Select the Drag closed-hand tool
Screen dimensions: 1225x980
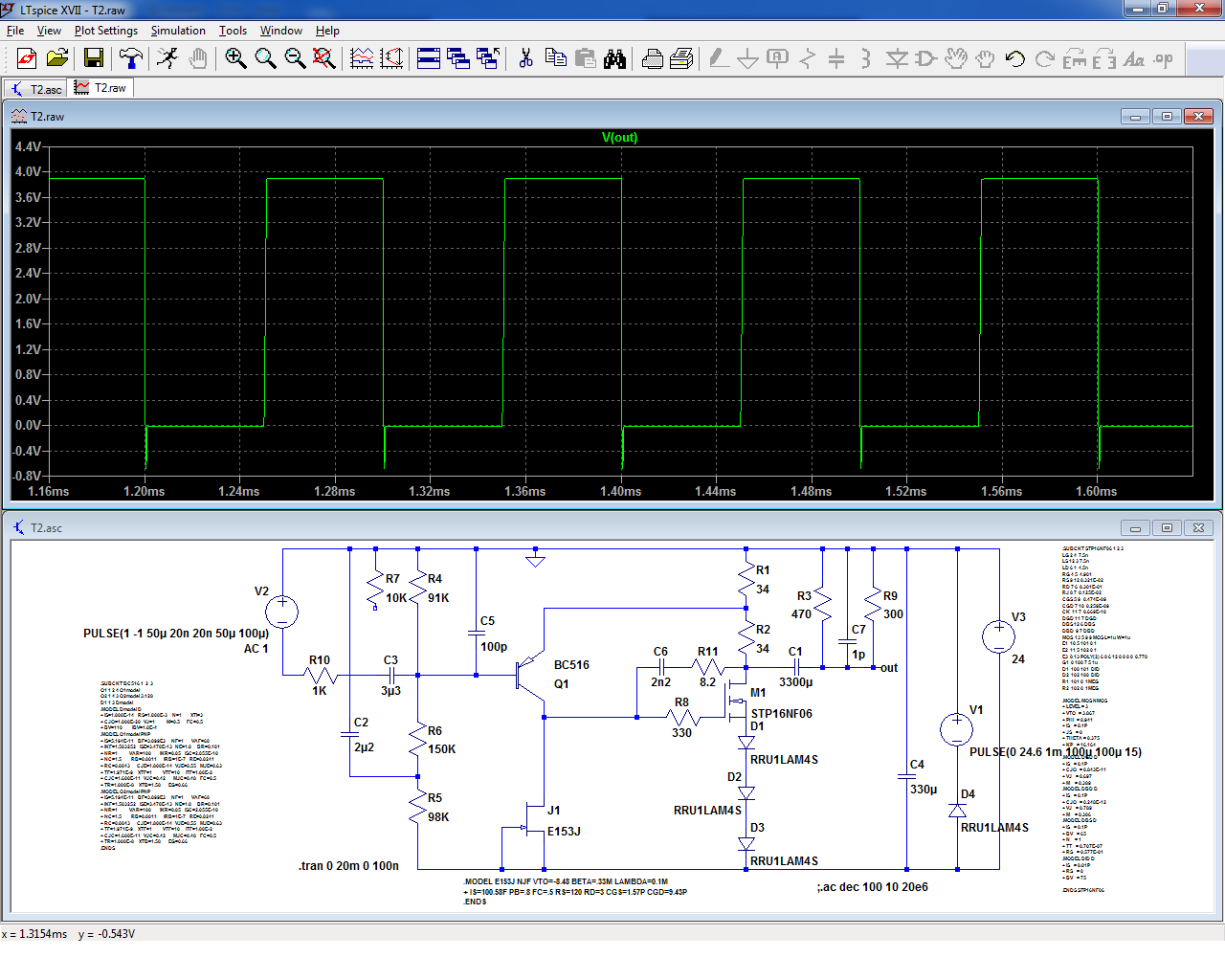point(985,59)
